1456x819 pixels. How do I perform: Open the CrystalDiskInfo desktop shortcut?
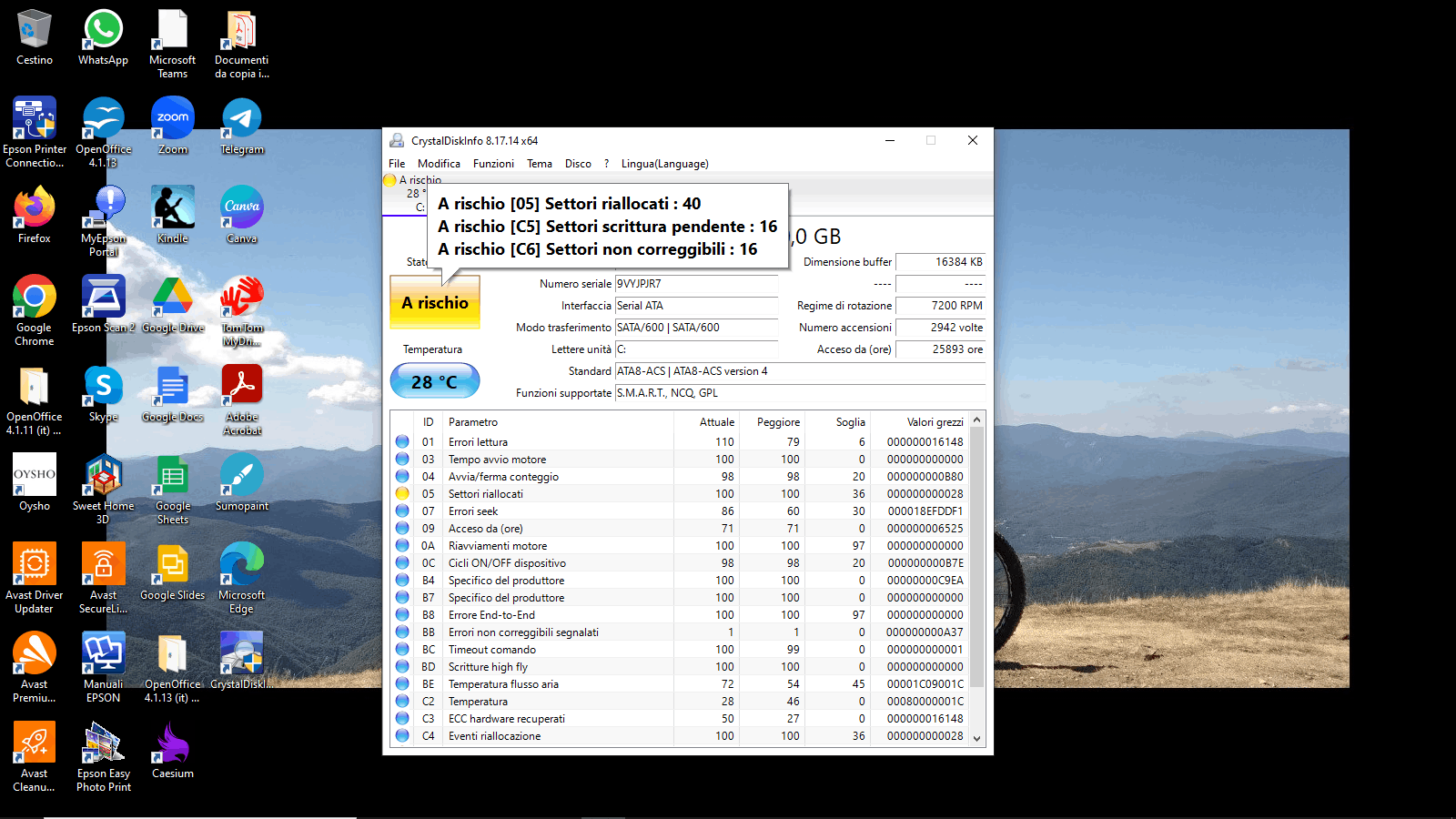[241, 661]
